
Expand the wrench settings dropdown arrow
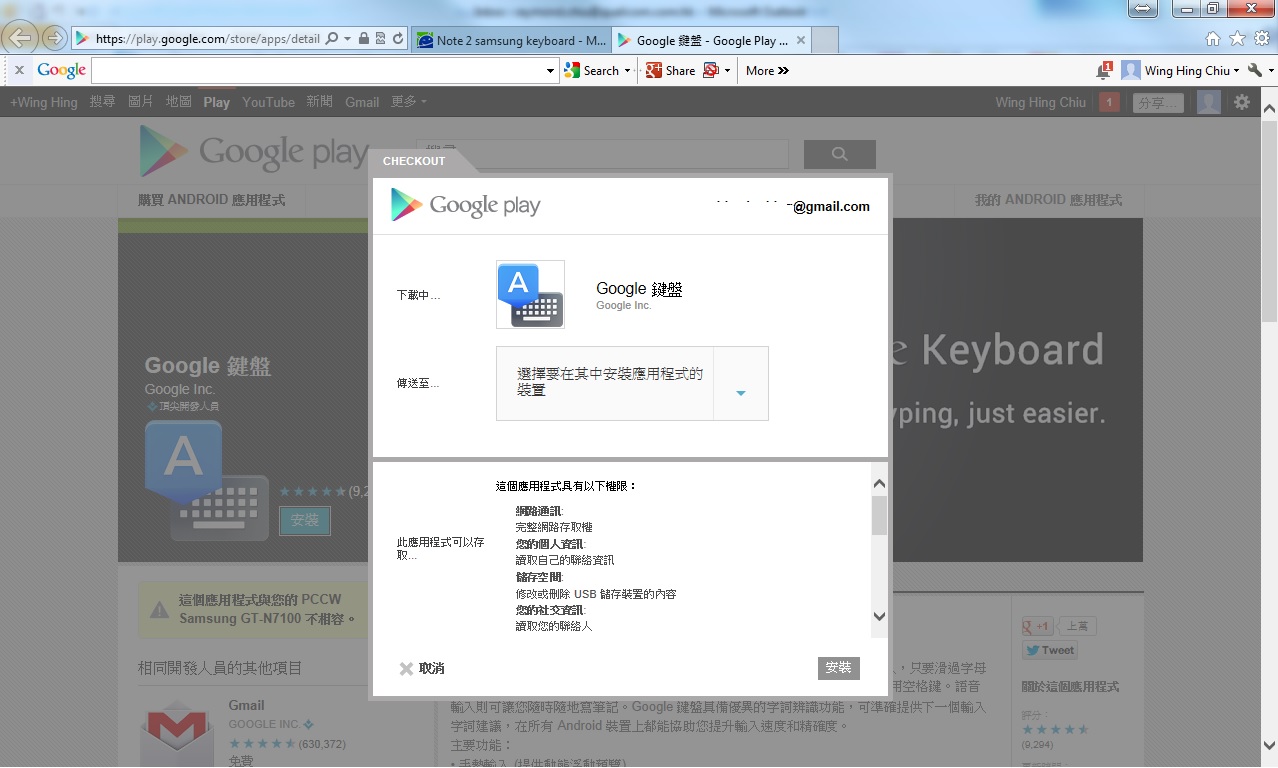(1271, 71)
